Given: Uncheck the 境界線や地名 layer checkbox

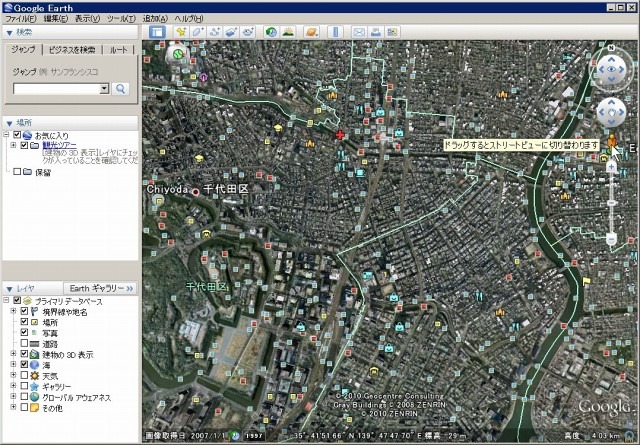Looking at the screenshot, I should (x=24, y=311).
